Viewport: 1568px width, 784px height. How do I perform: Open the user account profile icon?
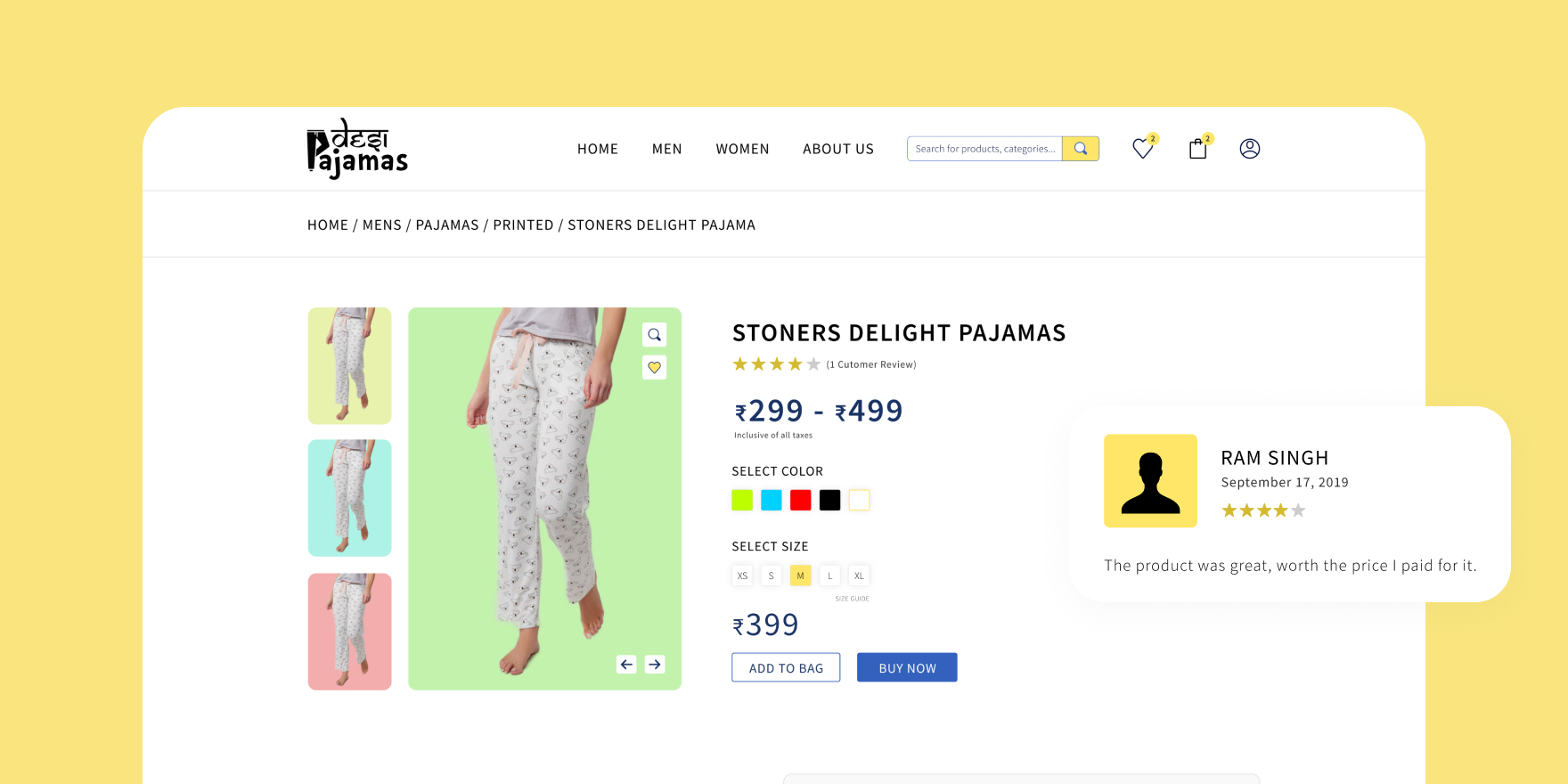(1250, 149)
